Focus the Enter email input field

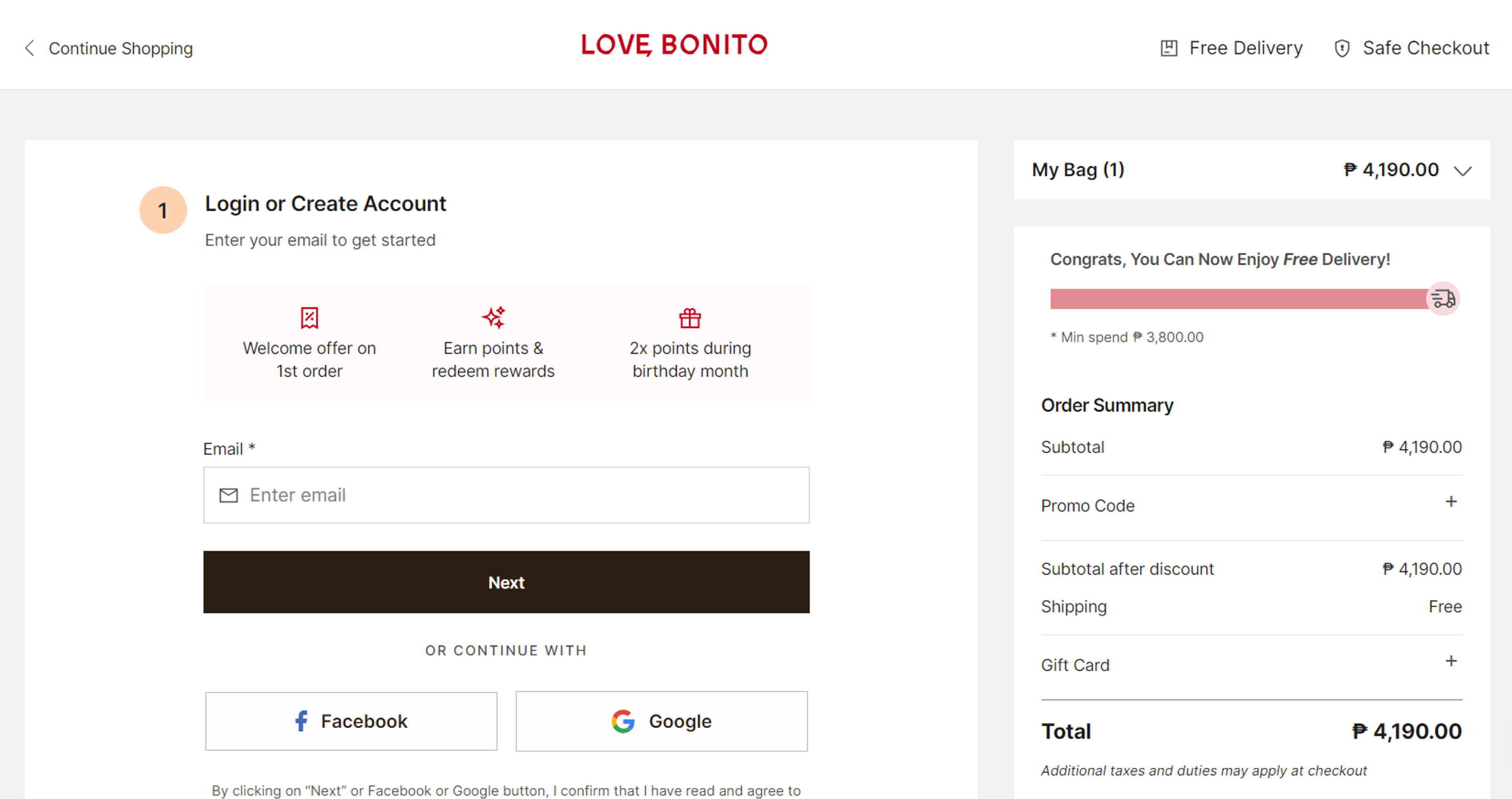coord(506,495)
